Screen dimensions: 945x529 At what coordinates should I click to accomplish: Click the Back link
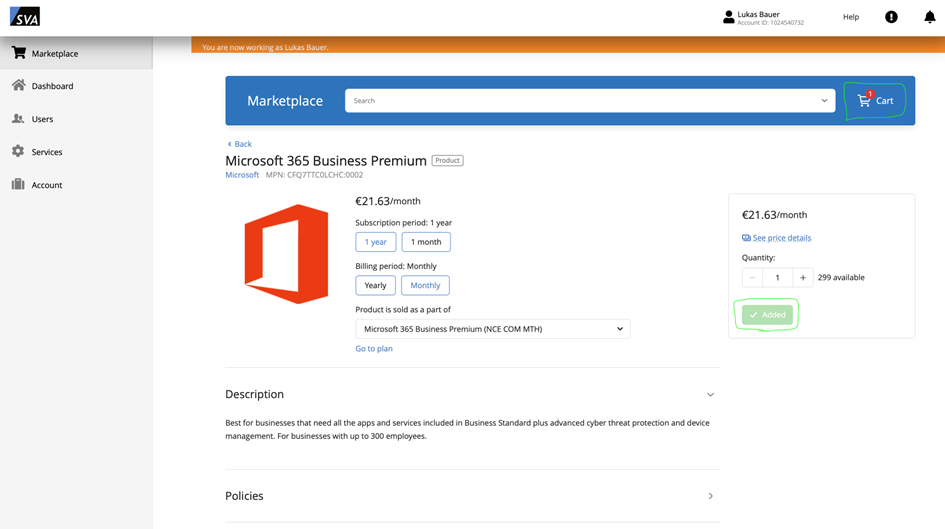(240, 144)
